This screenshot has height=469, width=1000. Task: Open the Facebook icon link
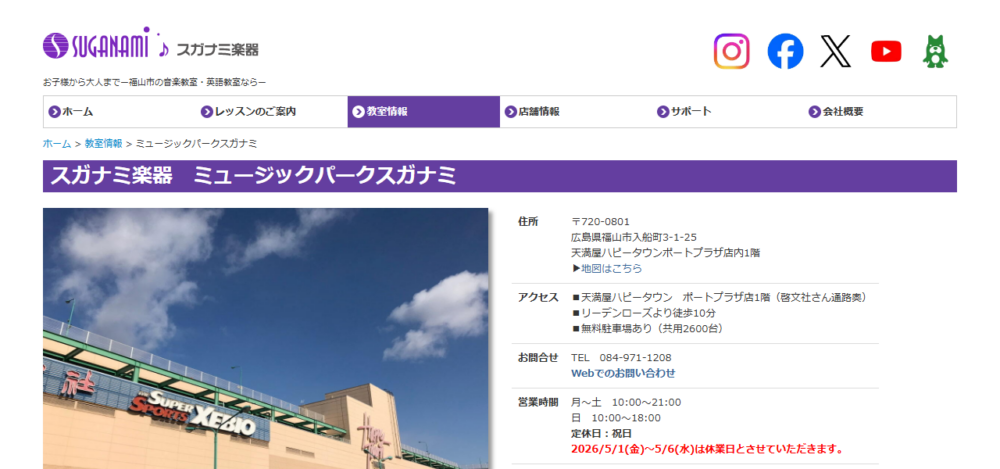[x=785, y=51]
